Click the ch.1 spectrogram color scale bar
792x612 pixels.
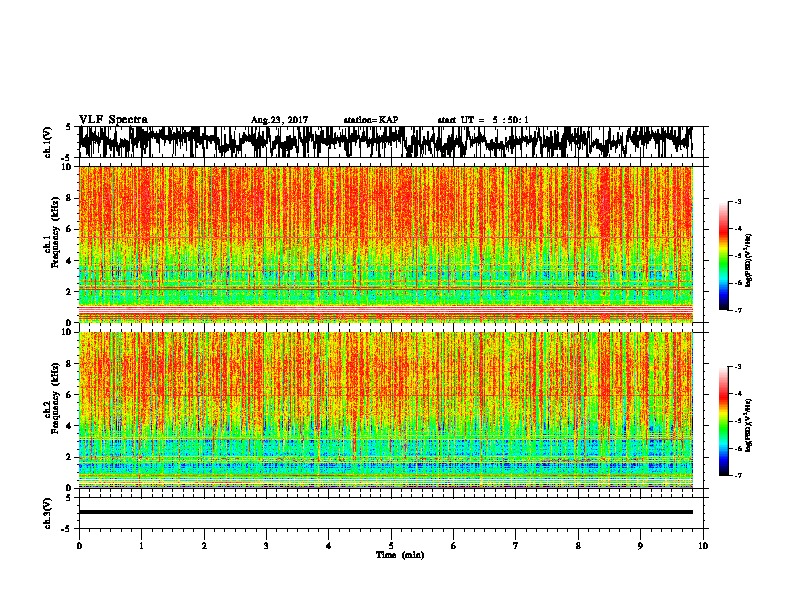pyautogui.click(x=723, y=256)
